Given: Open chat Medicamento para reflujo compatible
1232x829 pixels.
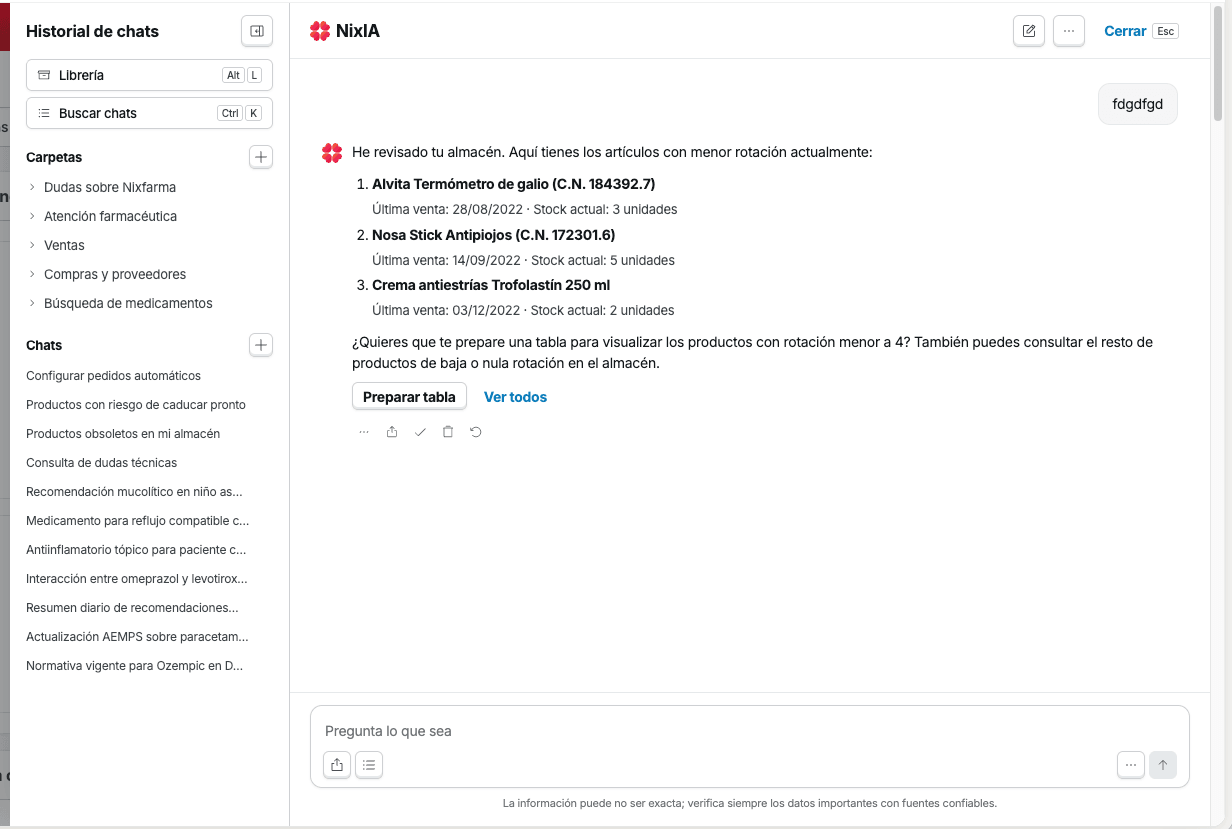Looking at the screenshot, I should click(138, 521).
